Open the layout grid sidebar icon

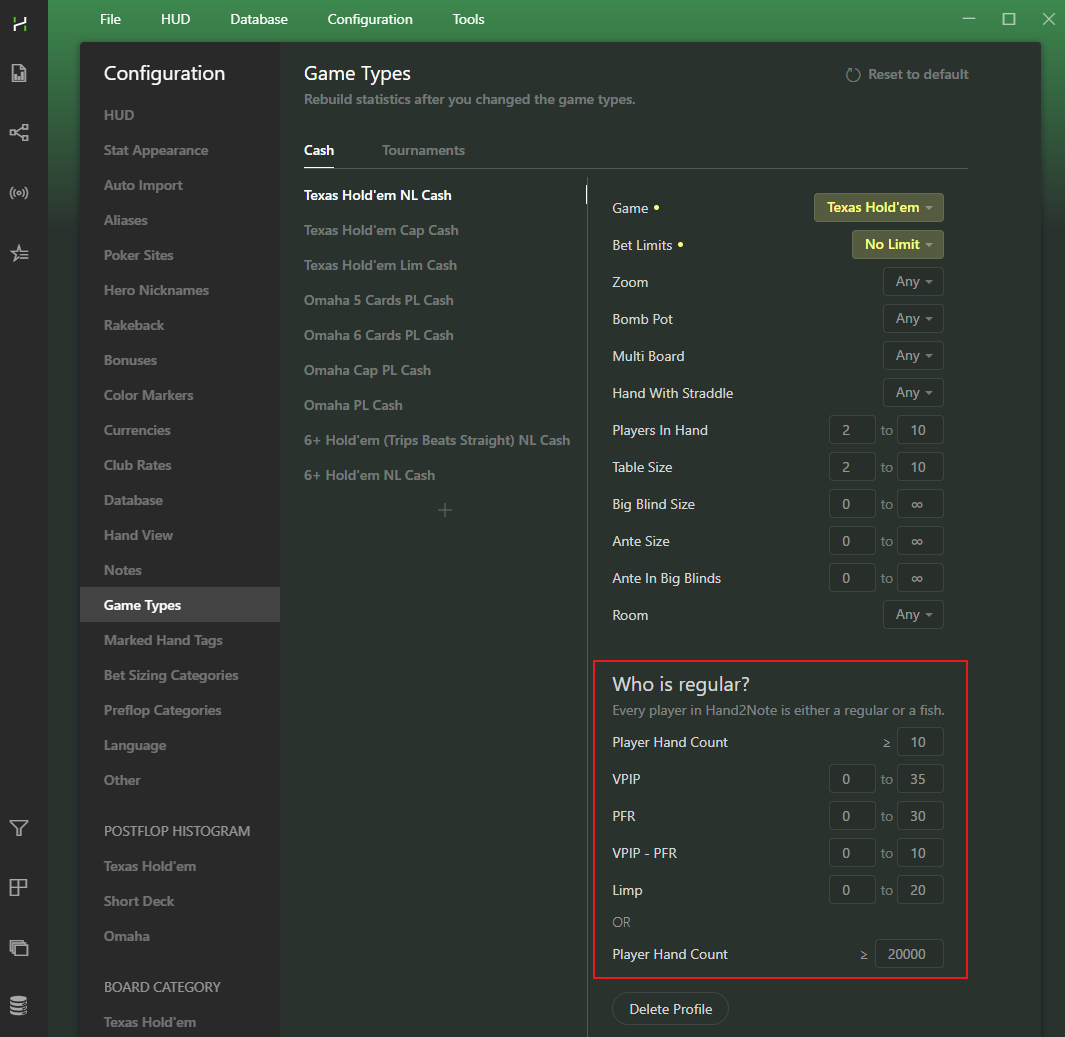click(x=19, y=887)
